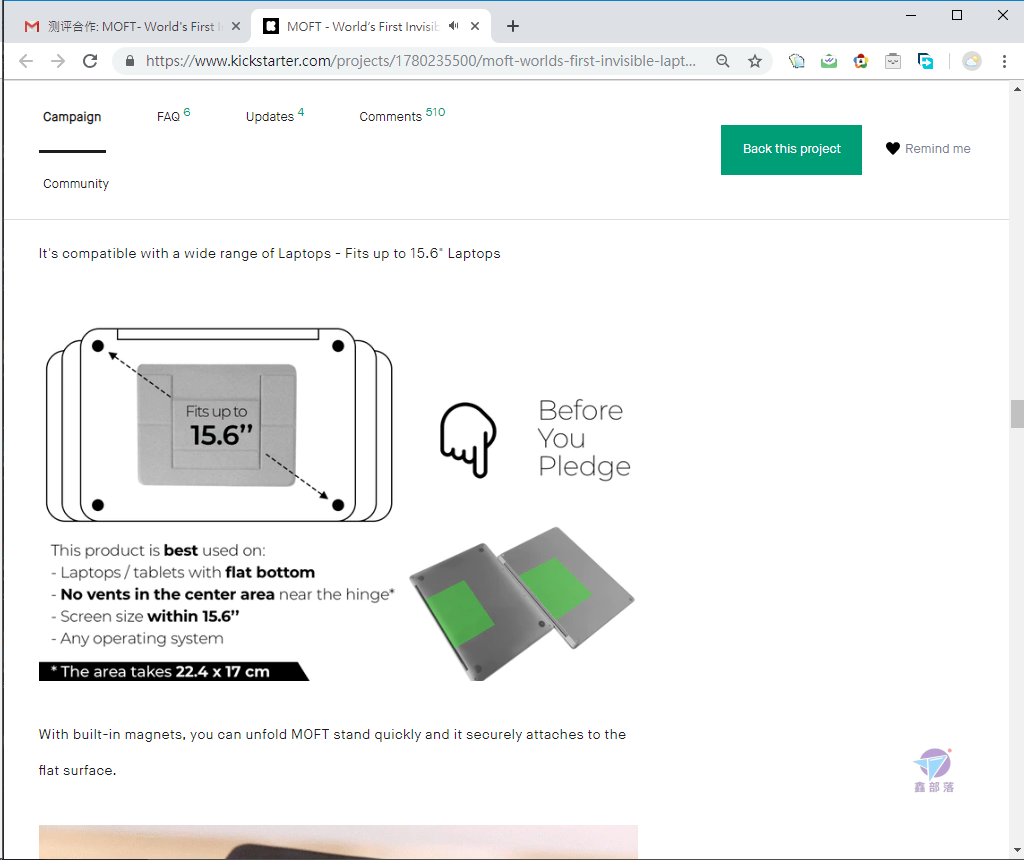Click the gray briefcase extension icon
This screenshot has width=1024, height=860.
point(893,61)
